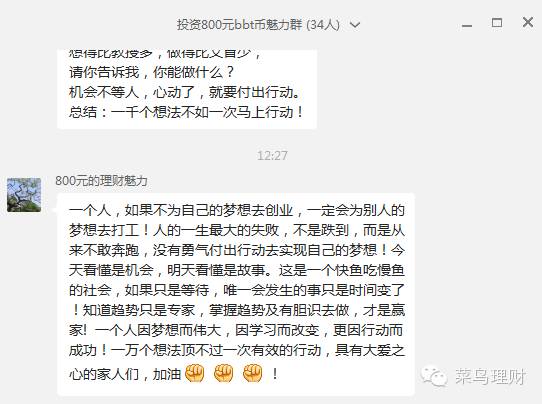
Task: Open the sender's tree photo avatar
Action: click(24, 195)
